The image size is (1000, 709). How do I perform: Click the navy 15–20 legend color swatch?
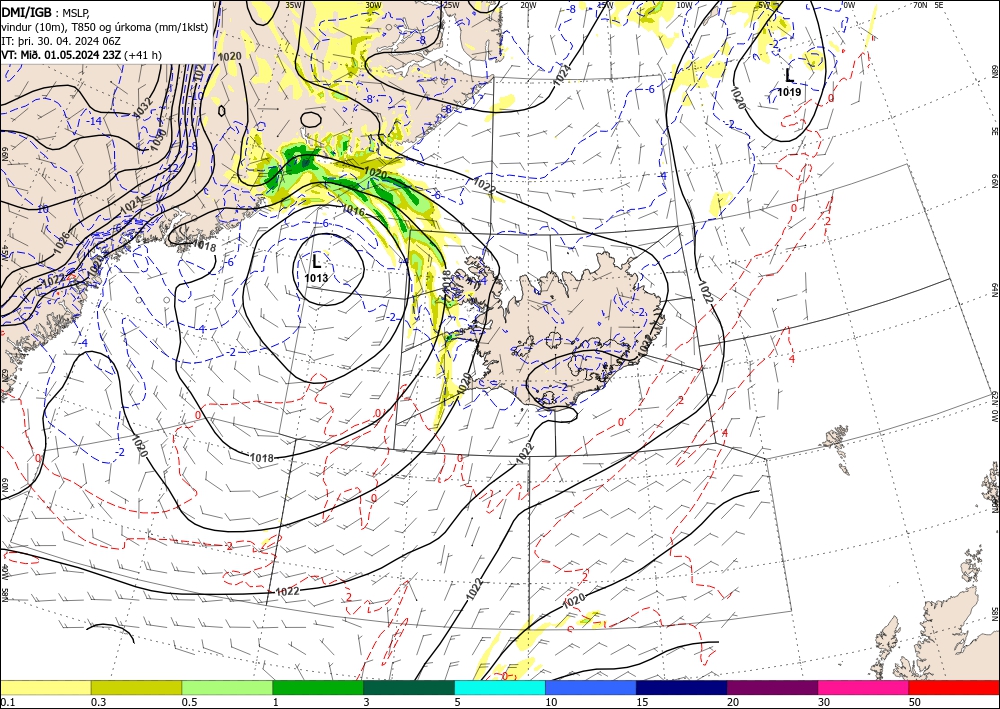point(682,687)
